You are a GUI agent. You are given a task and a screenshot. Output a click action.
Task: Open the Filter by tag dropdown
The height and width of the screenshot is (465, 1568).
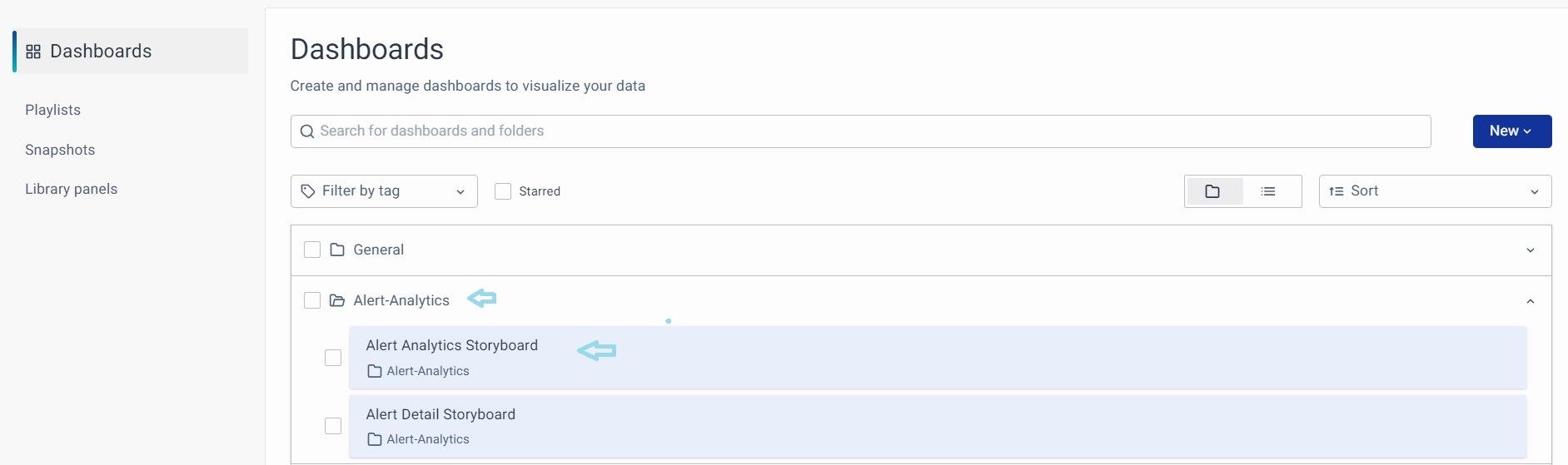pyautogui.click(x=384, y=191)
